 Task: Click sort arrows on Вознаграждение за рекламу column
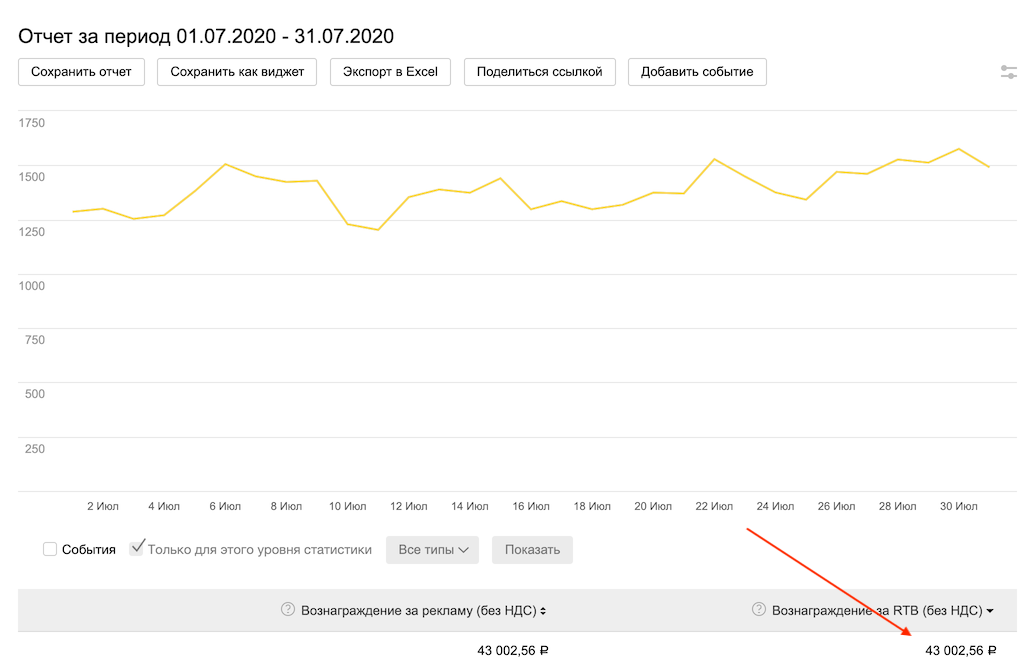pyautogui.click(x=543, y=610)
